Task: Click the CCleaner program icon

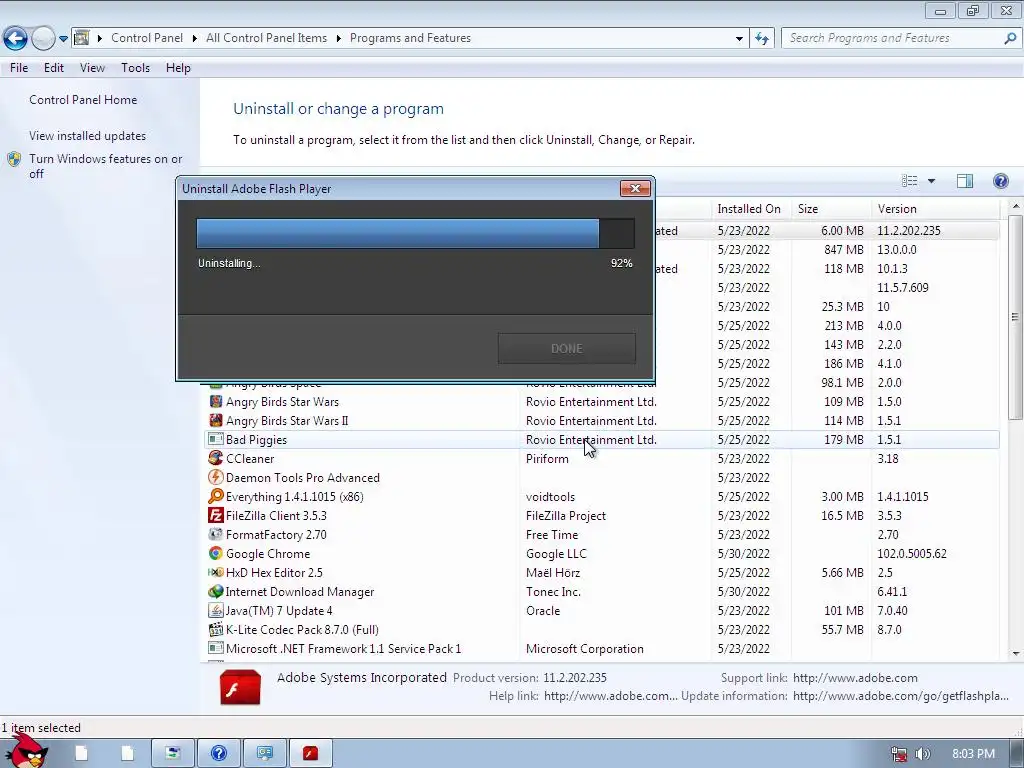Action: 216,458
